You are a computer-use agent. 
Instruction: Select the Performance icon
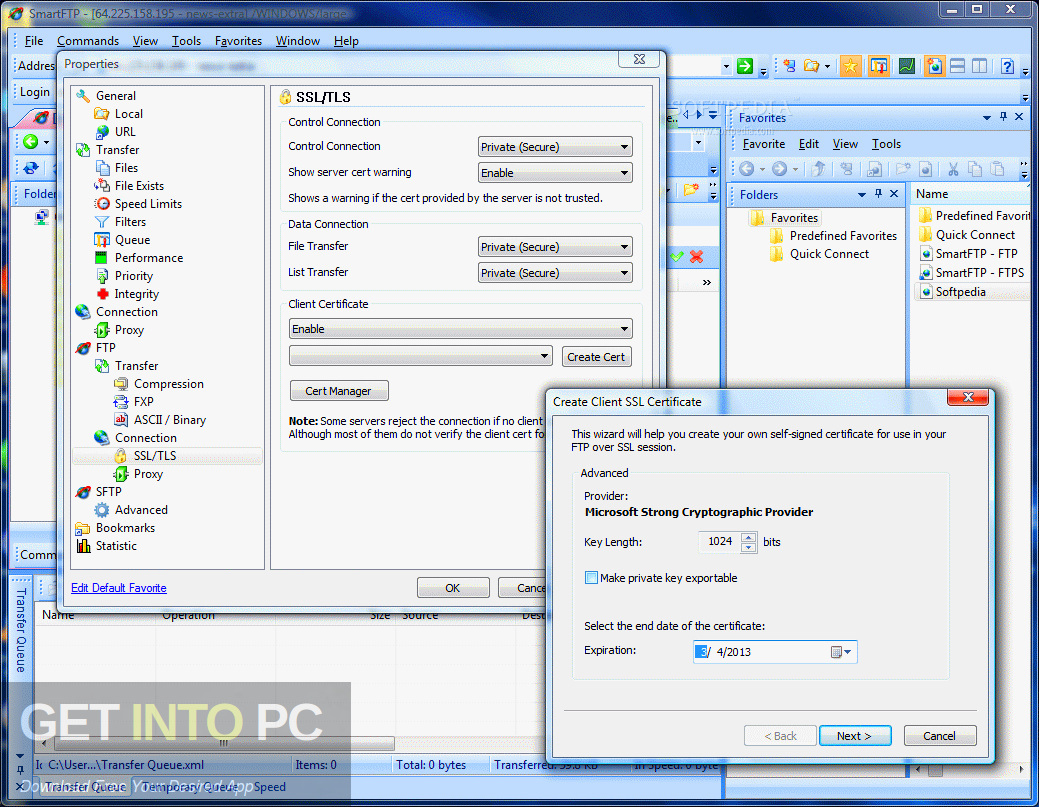pos(102,258)
